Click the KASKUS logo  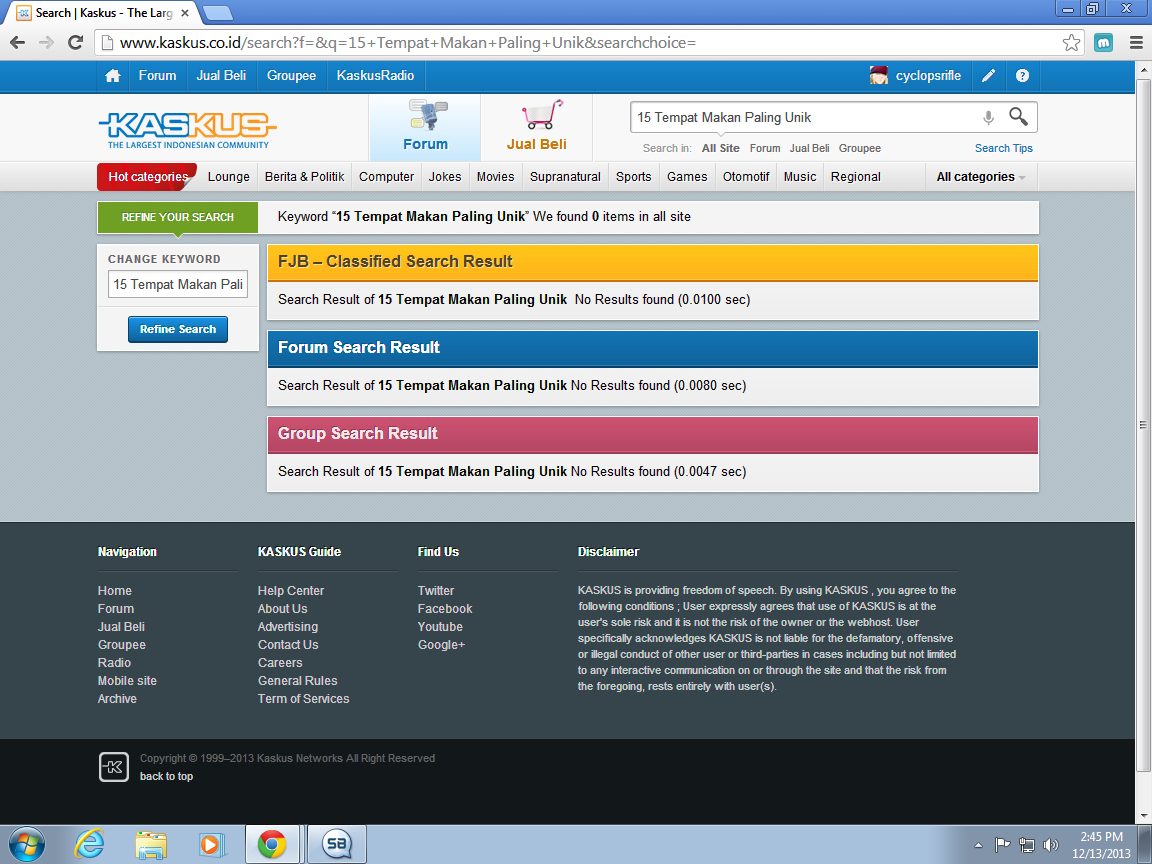pyautogui.click(x=187, y=130)
